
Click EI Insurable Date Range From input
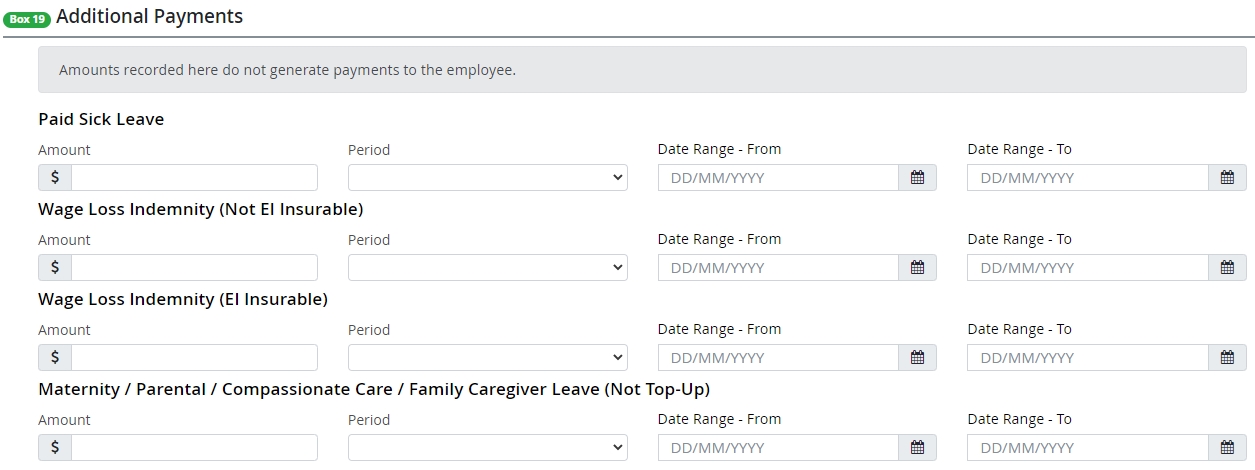tap(778, 358)
